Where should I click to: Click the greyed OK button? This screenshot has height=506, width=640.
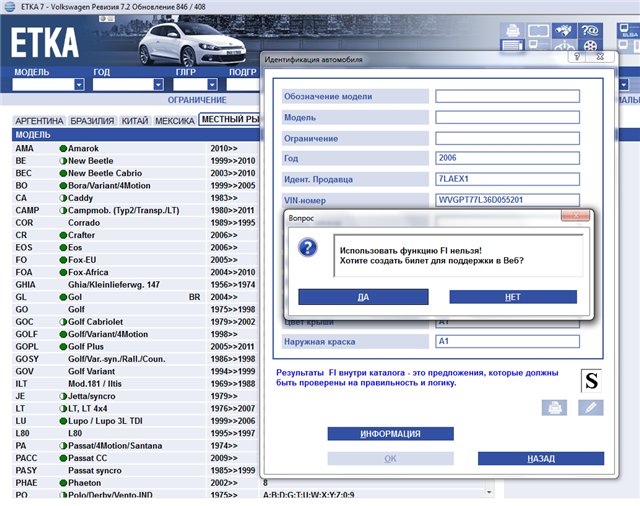tap(390, 459)
